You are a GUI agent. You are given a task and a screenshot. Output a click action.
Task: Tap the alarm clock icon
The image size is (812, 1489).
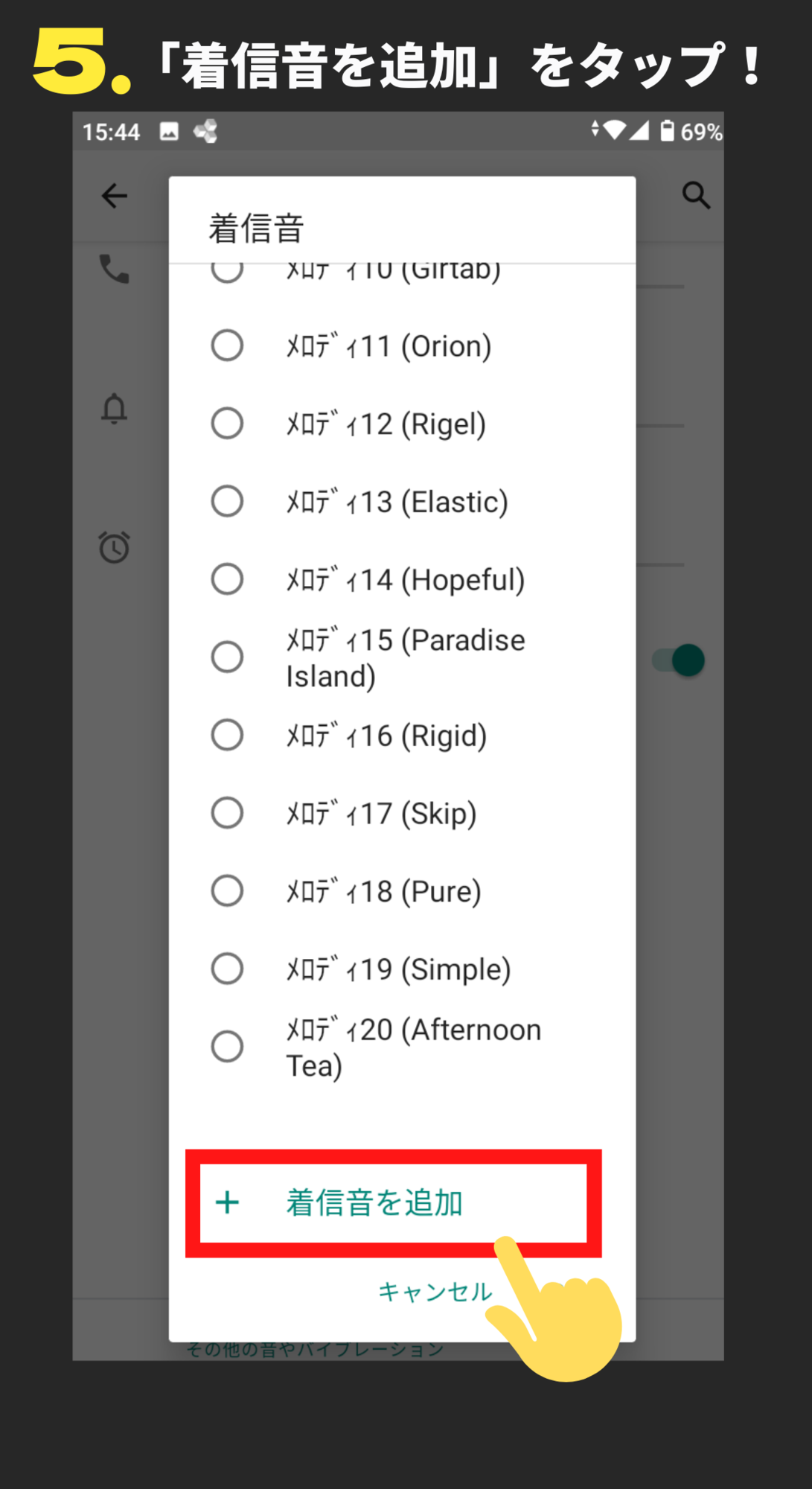[x=114, y=546]
